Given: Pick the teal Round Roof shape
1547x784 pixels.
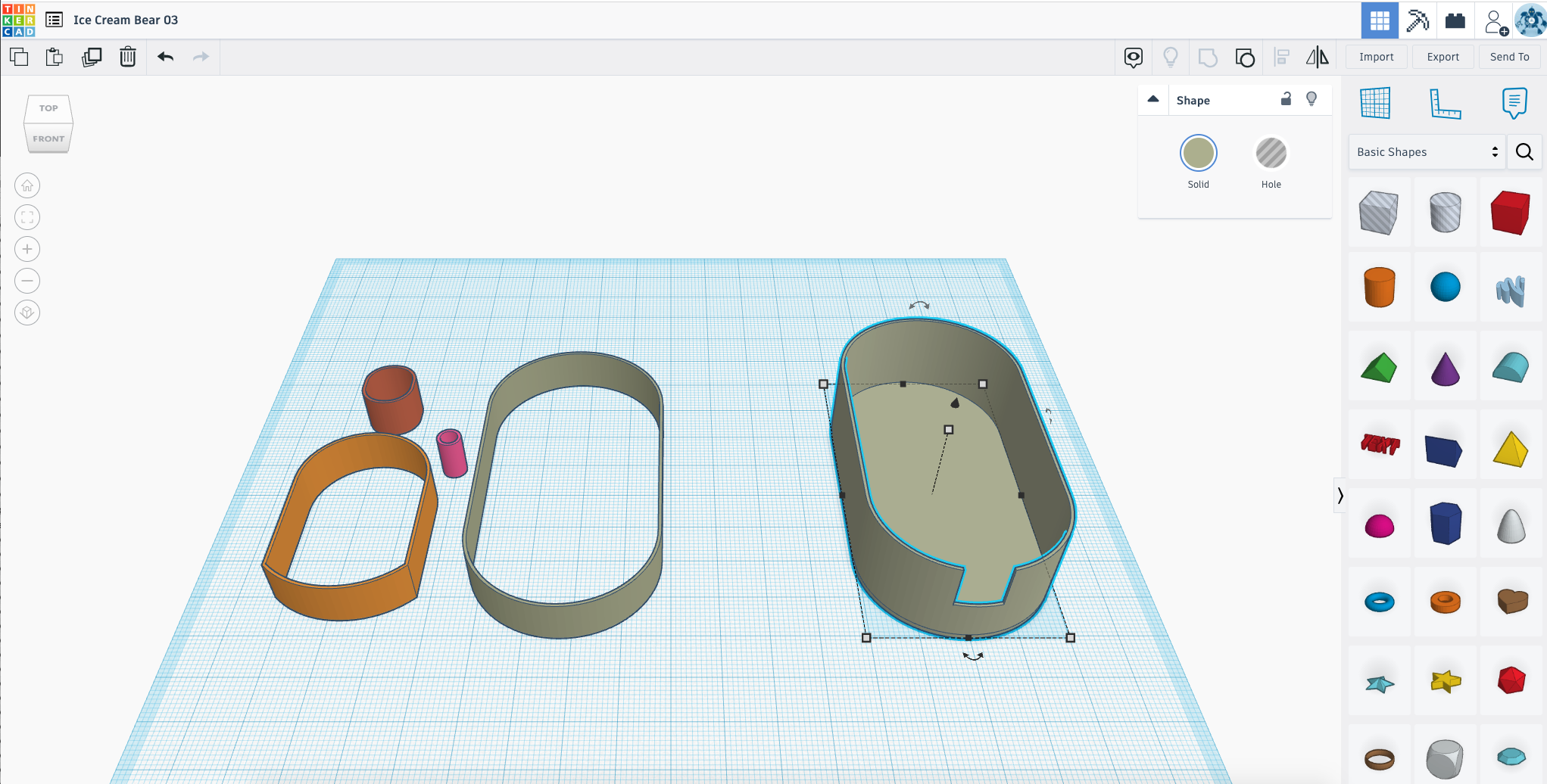Looking at the screenshot, I should pos(1511,367).
